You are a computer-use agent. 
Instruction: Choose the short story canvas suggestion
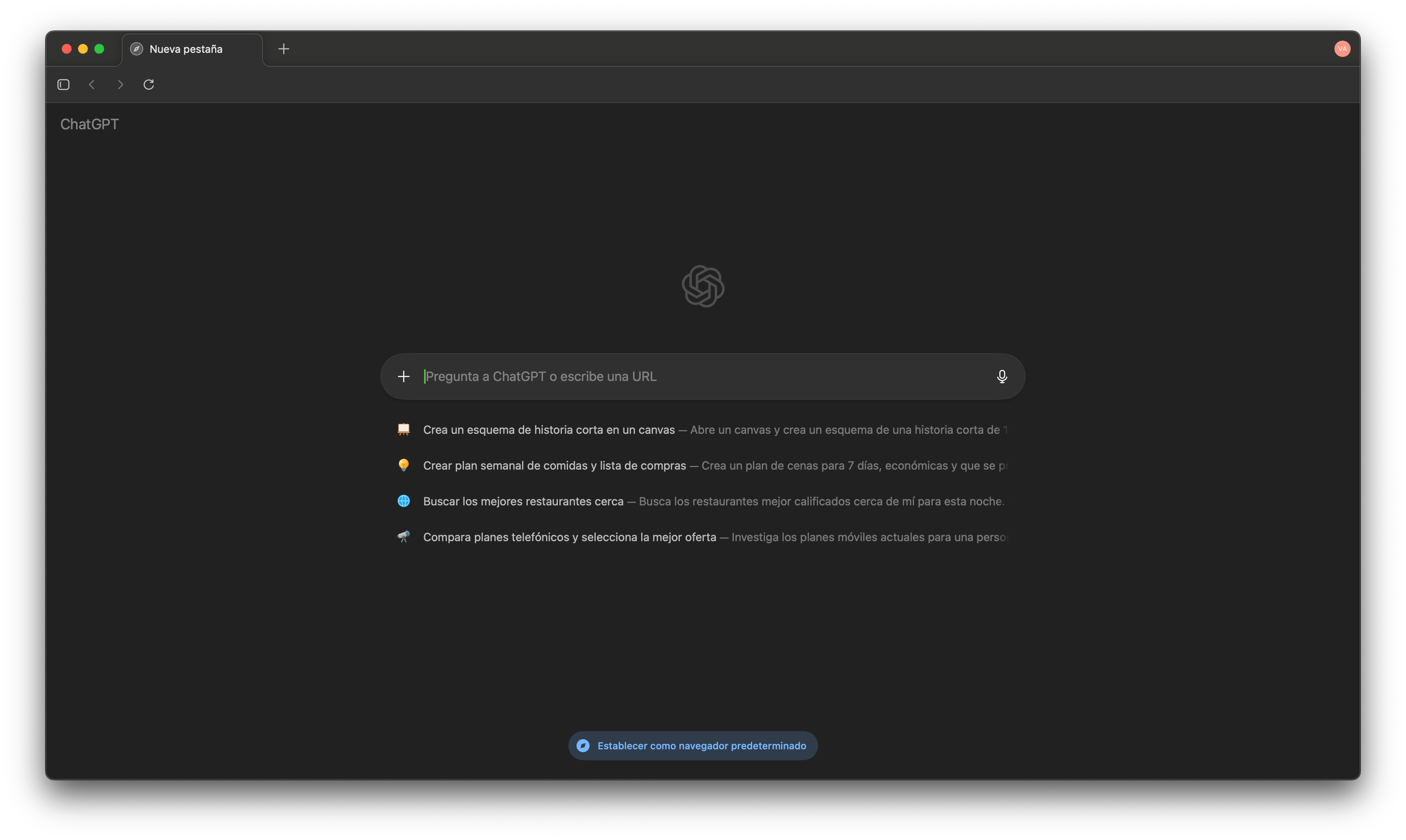tap(548, 430)
